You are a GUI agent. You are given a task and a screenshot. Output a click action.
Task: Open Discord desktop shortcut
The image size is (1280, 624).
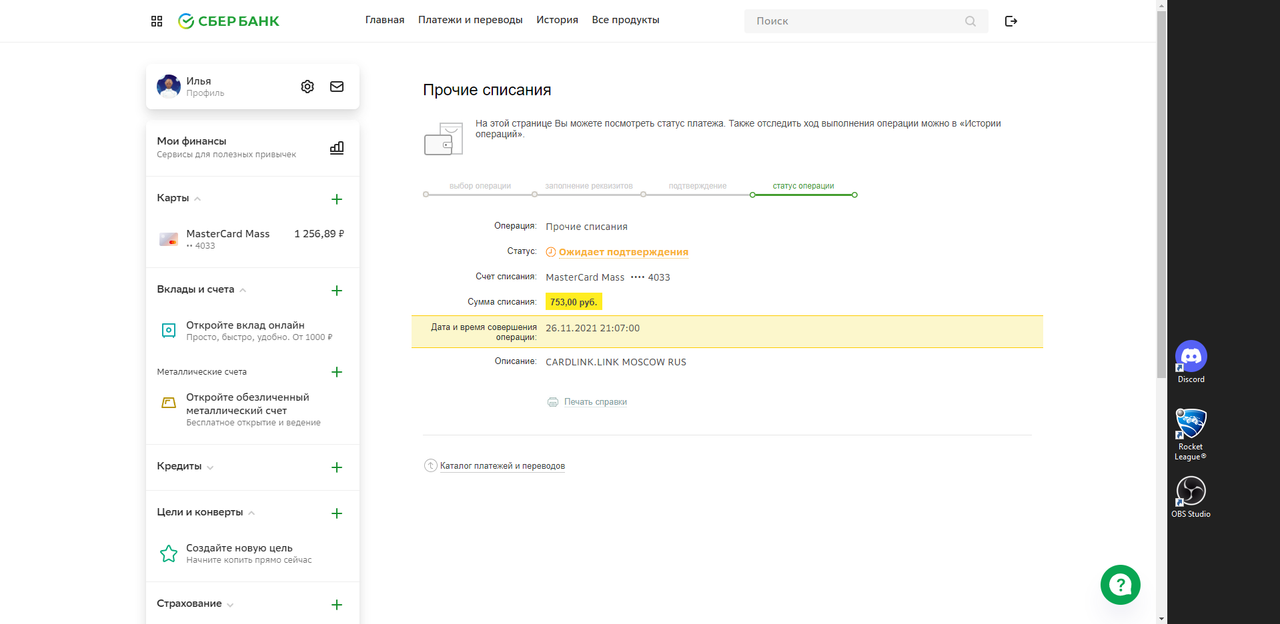1191,362
